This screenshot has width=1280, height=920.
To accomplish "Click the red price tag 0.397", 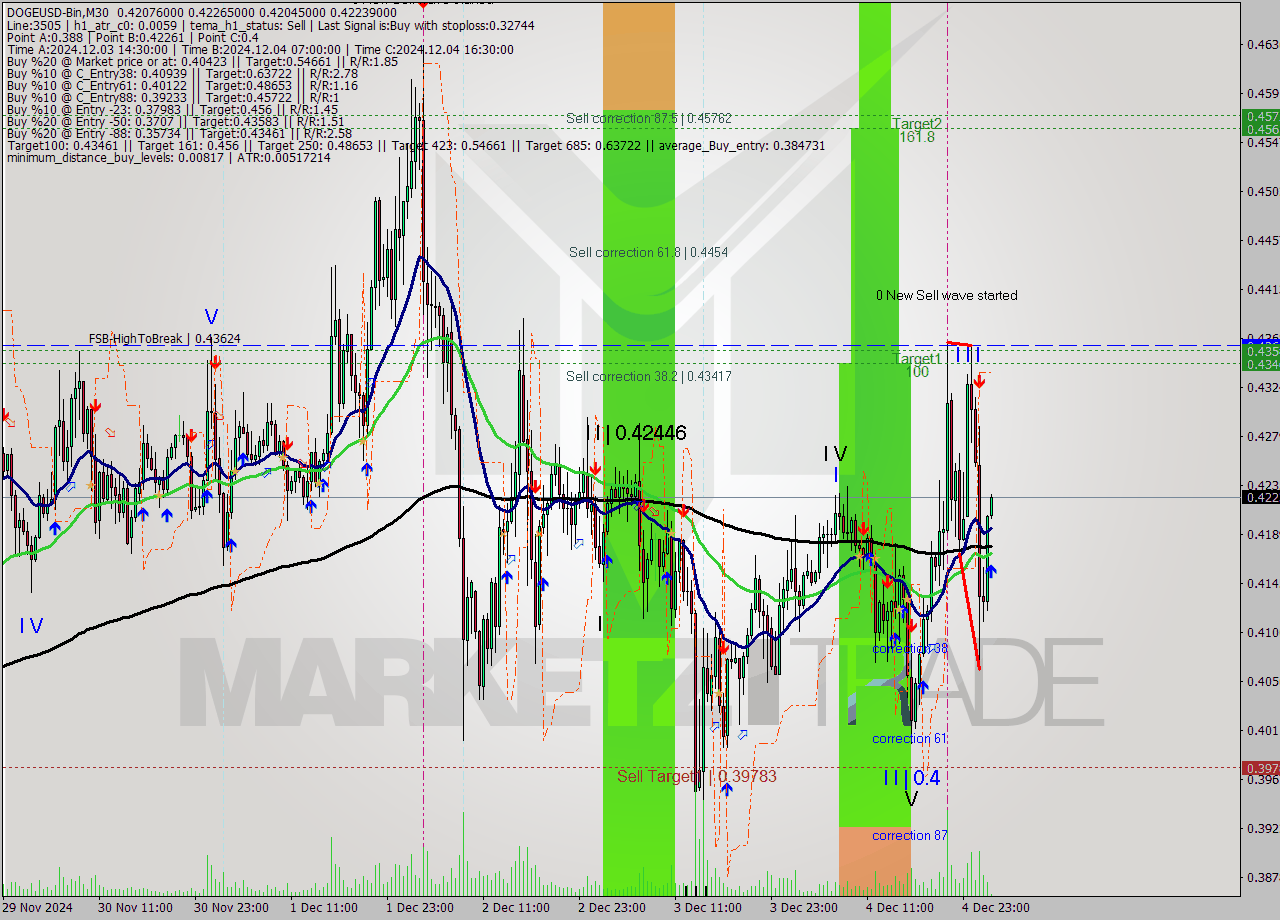I will 1260,767.
